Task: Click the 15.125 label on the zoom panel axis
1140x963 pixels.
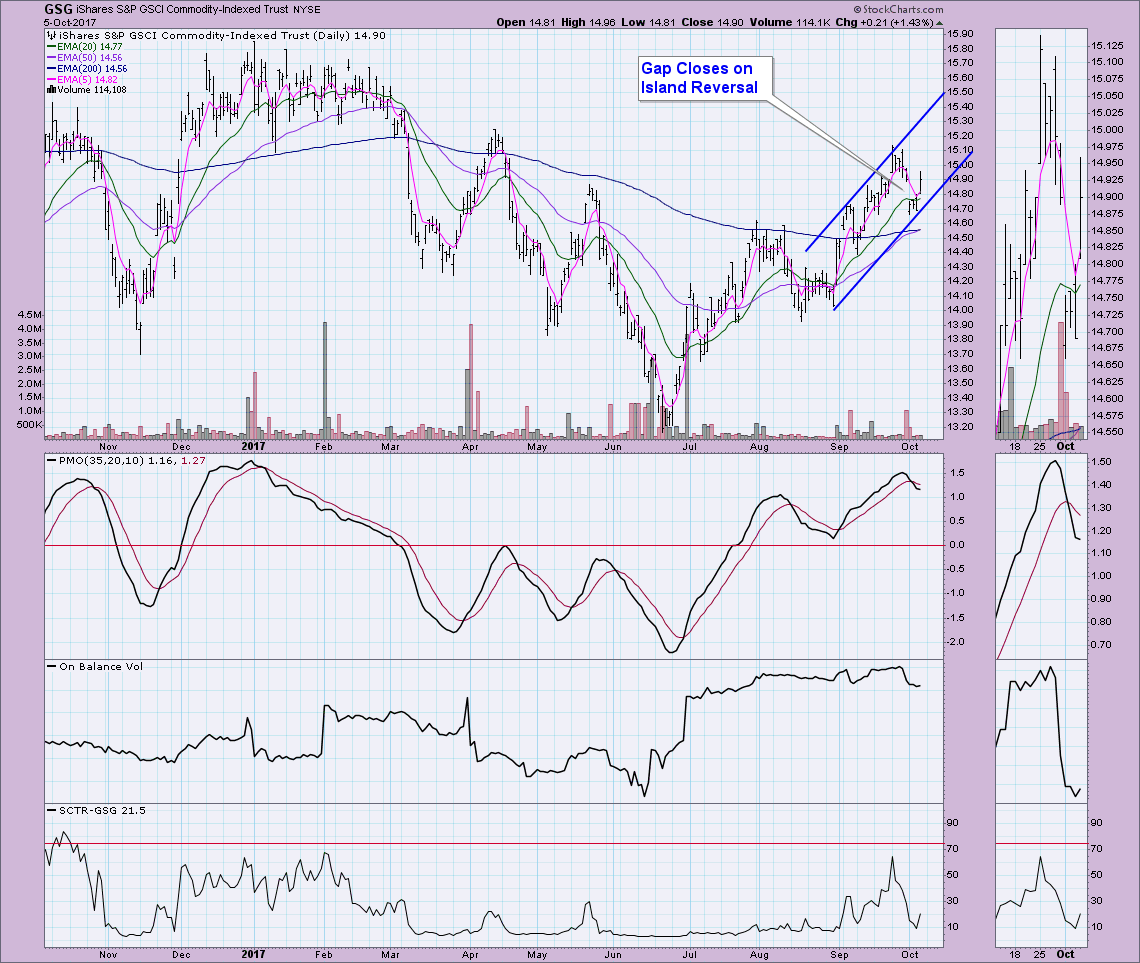Action: coord(1107,46)
